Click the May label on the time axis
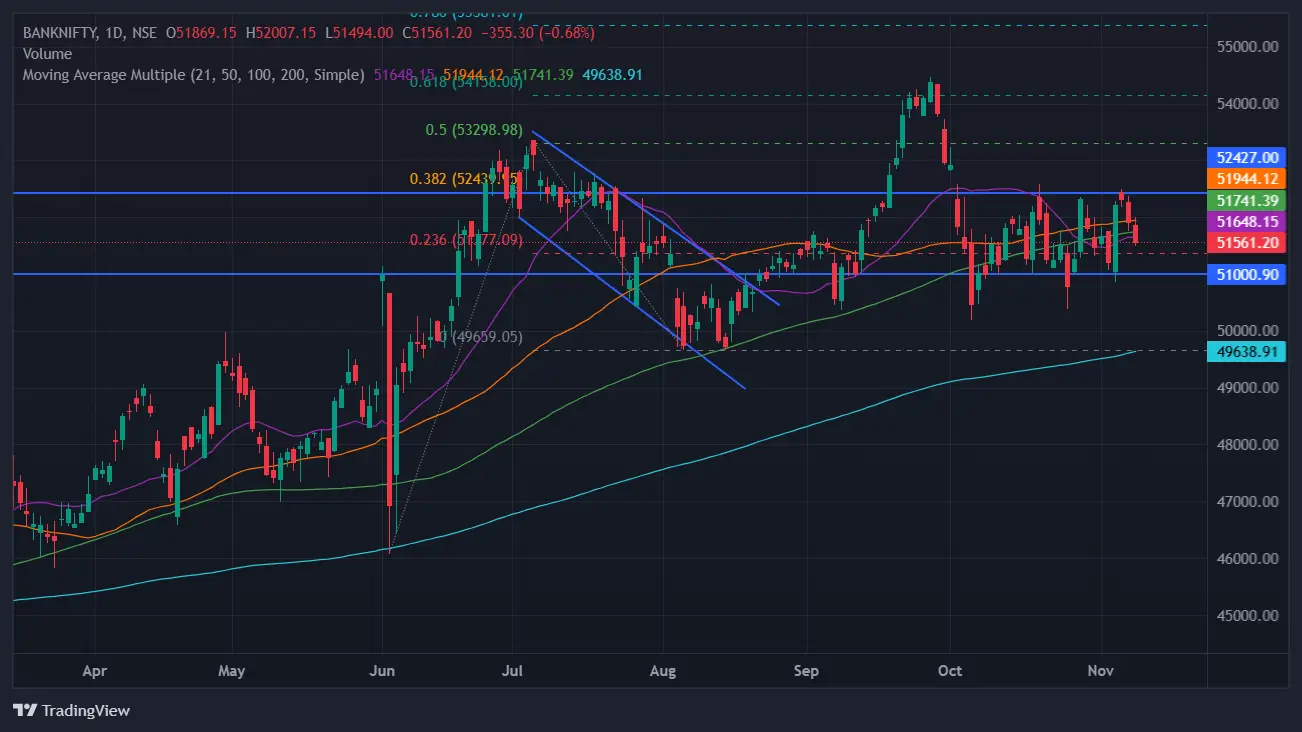Screen dimensions: 1302x732 click(231, 671)
